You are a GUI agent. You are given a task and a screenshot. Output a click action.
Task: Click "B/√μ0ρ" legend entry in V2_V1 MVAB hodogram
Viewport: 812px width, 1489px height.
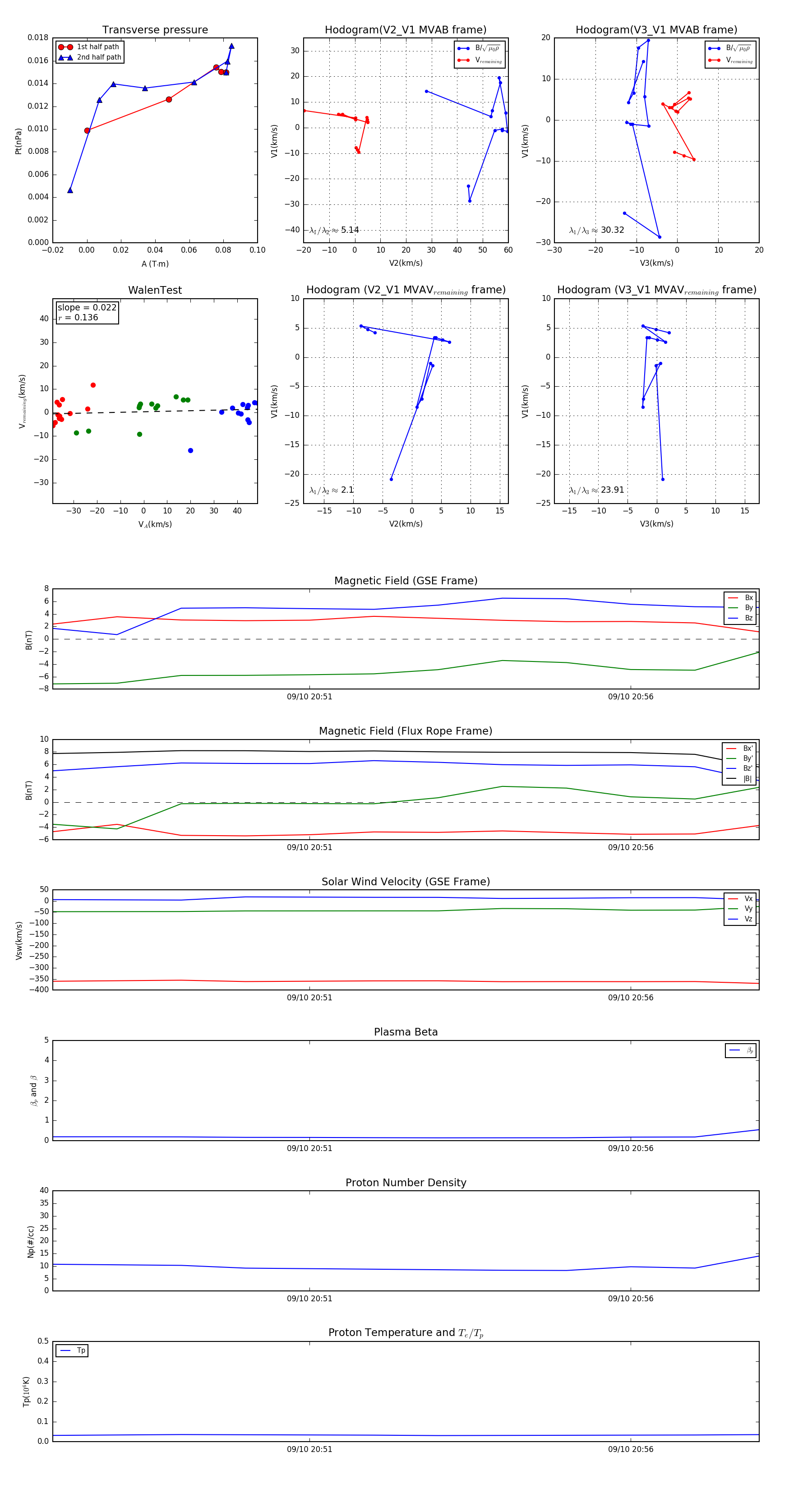479,49
